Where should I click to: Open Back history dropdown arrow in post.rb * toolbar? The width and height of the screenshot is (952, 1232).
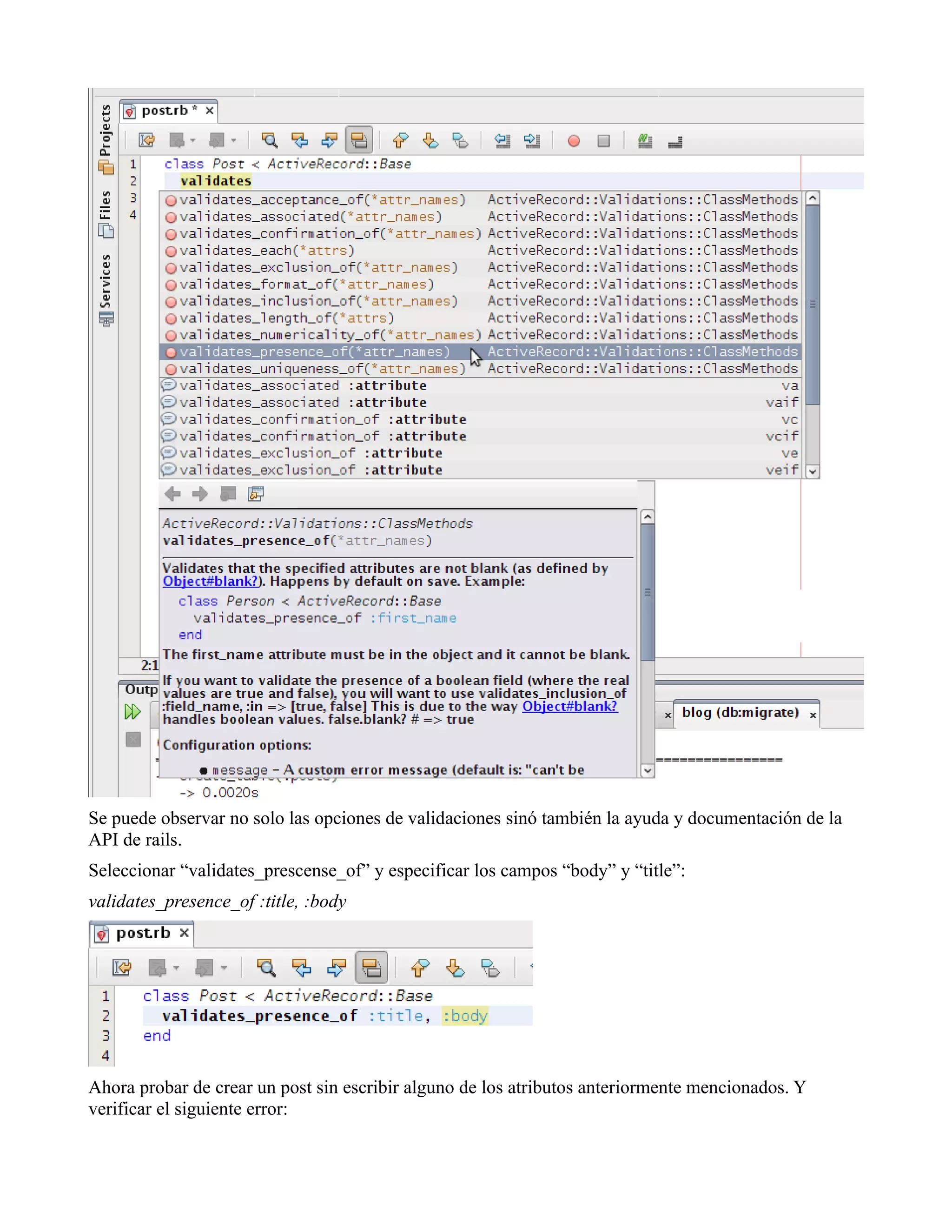click(193, 140)
